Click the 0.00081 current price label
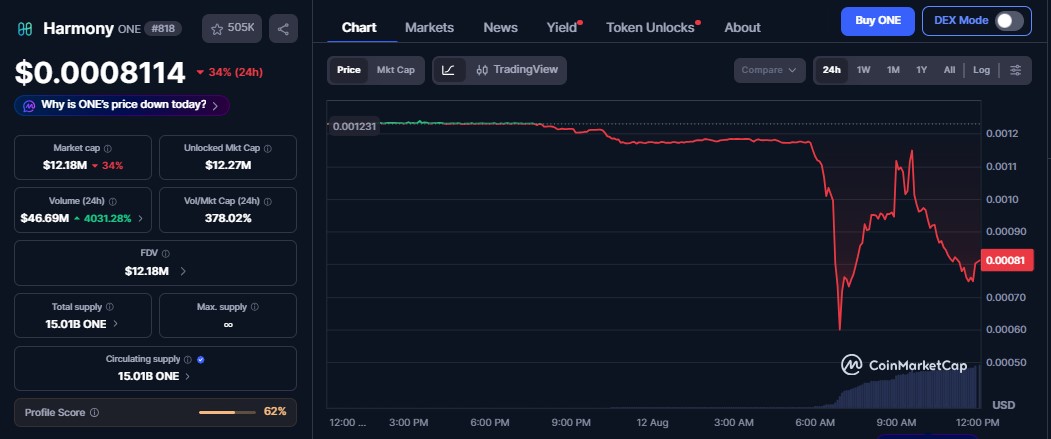 click(x=1006, y=261)
